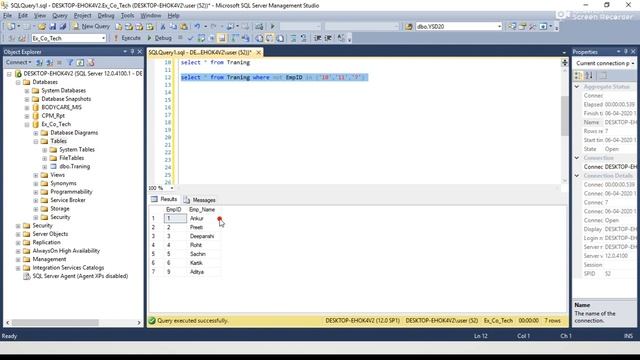
Task: Click the Save All icon
Action: coord(63,26)
